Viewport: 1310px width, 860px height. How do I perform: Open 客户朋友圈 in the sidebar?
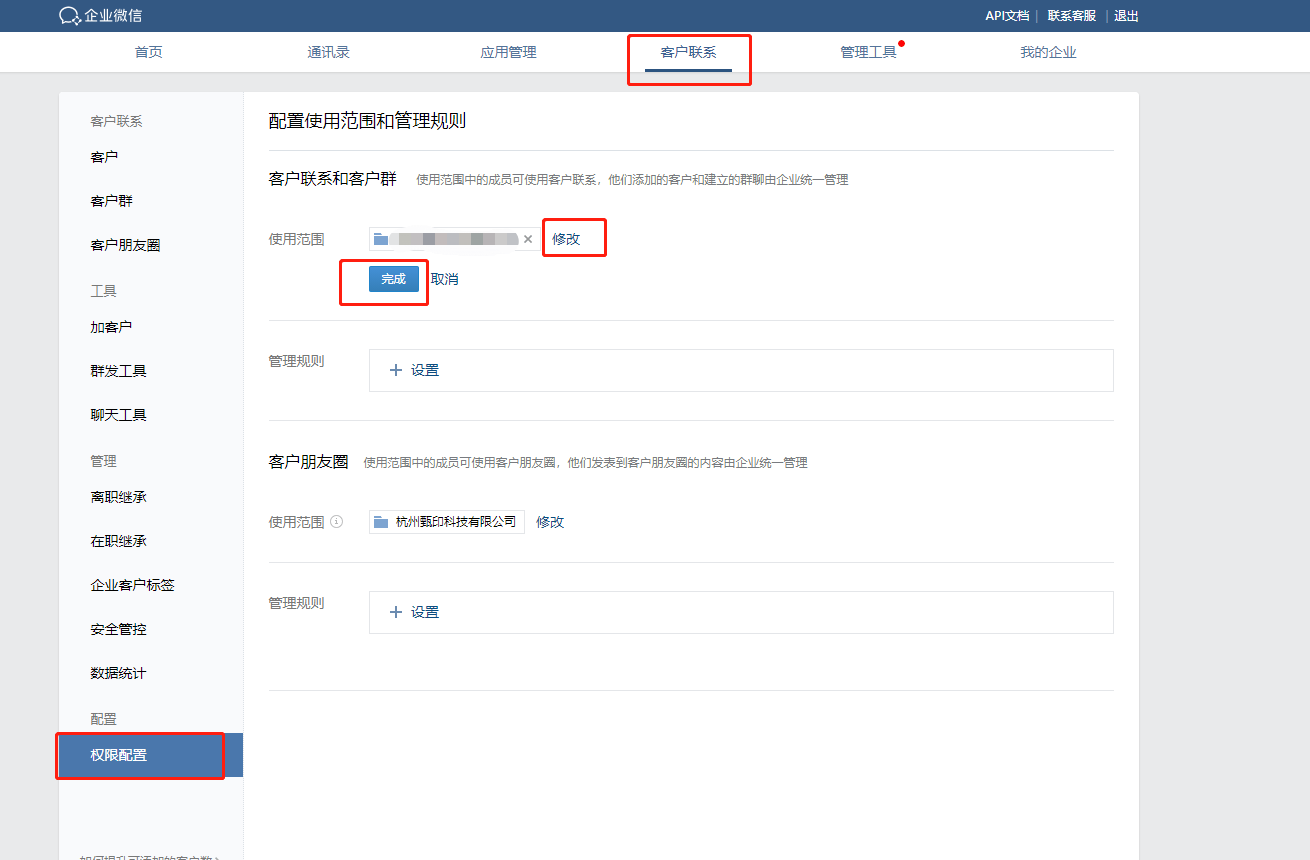pyautogui.click(x=125, y=245)
